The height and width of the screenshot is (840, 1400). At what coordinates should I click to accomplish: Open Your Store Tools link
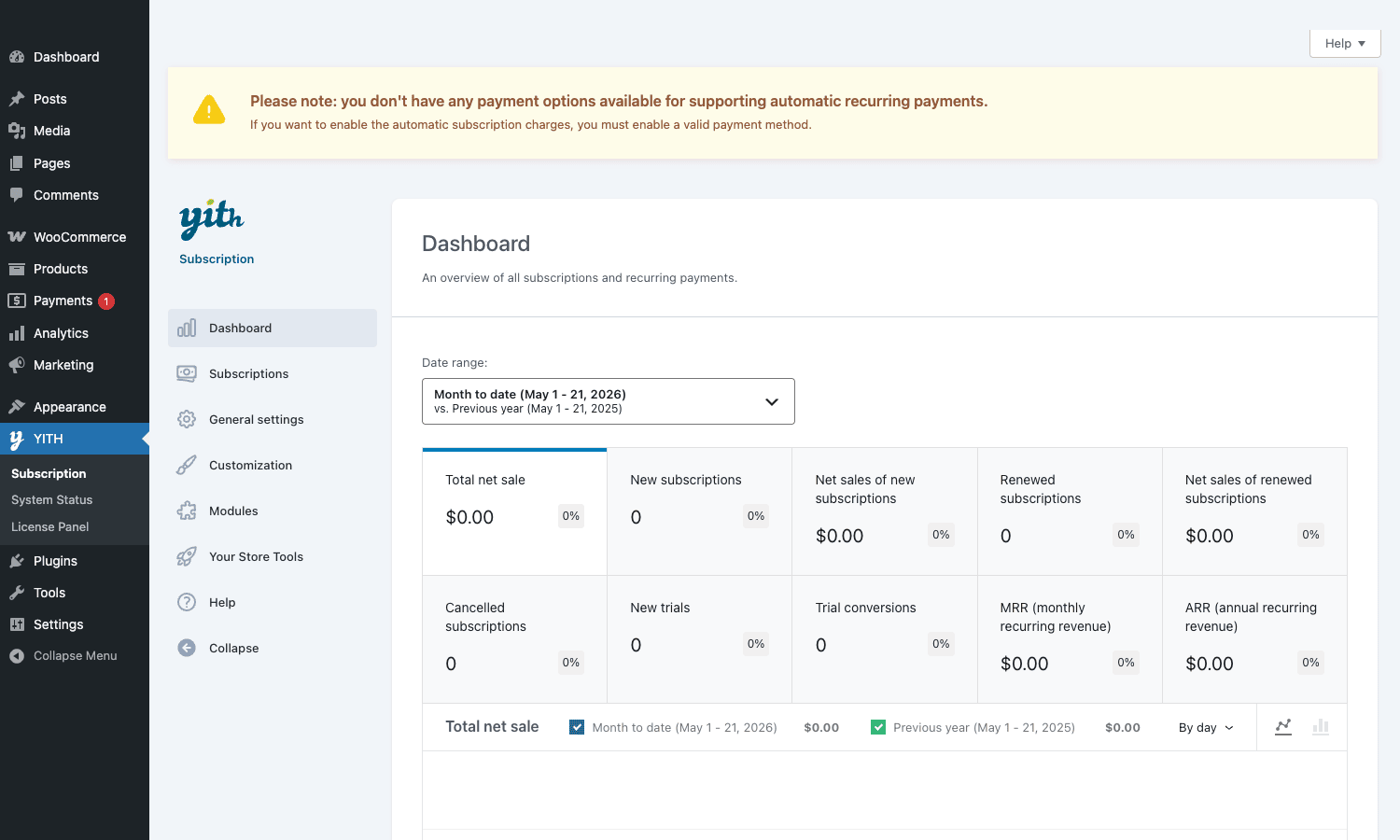[273, 556]
